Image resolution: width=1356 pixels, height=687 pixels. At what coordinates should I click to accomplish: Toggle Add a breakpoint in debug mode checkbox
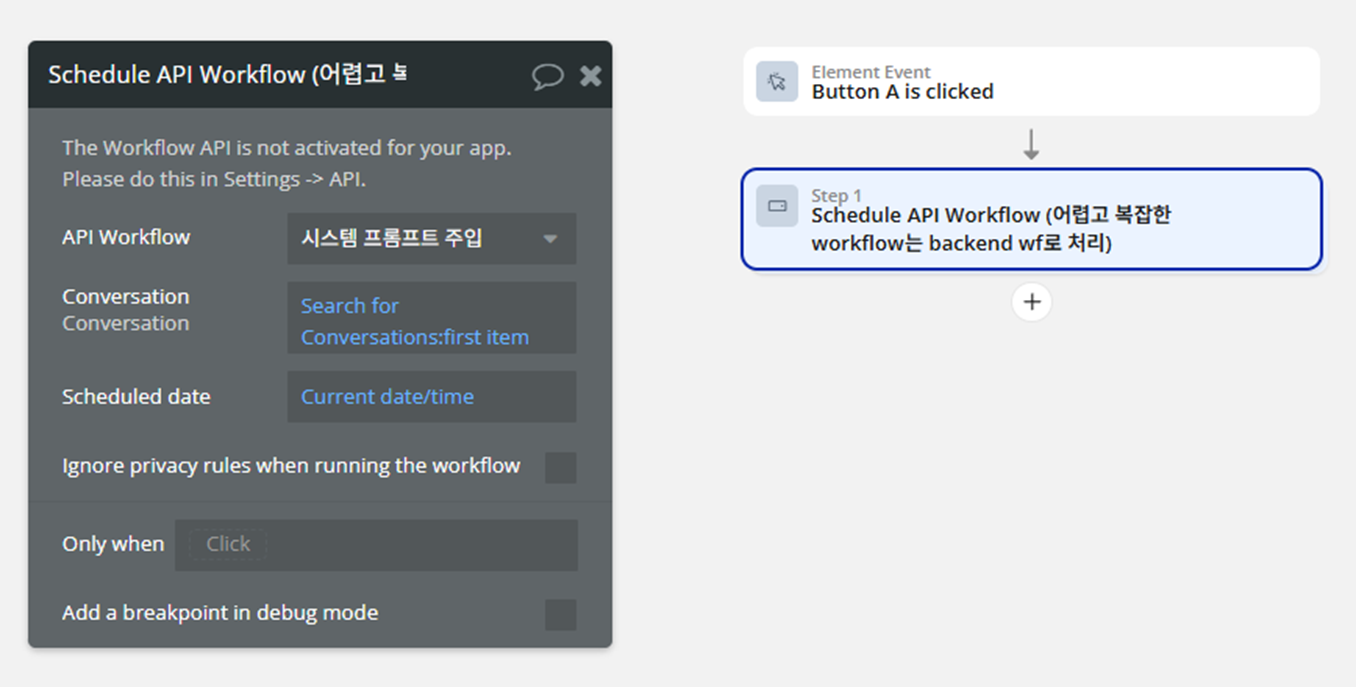pos(560,614)
